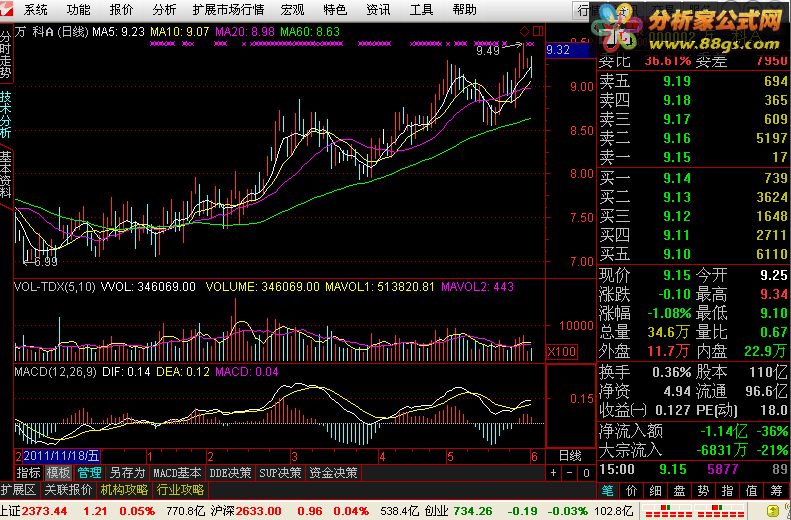Click the diamond marker icon above chart
791x520 pixels.
(525, 32)
